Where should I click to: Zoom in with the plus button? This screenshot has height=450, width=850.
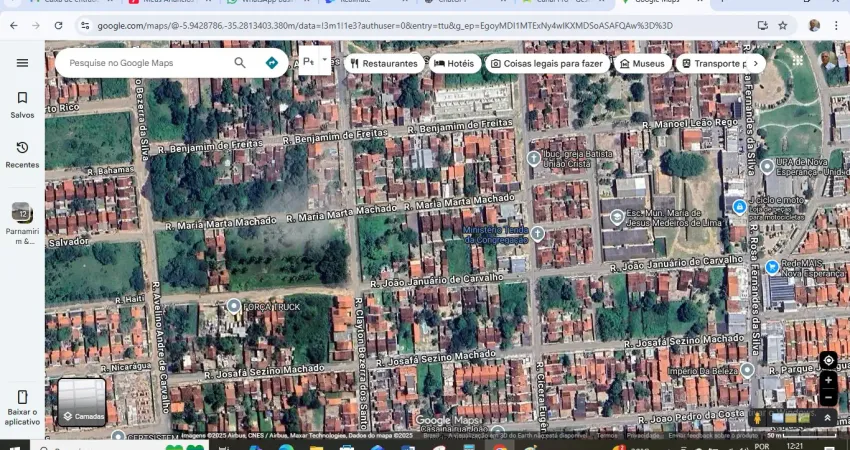pyautogui.click(x=828, y=381)
